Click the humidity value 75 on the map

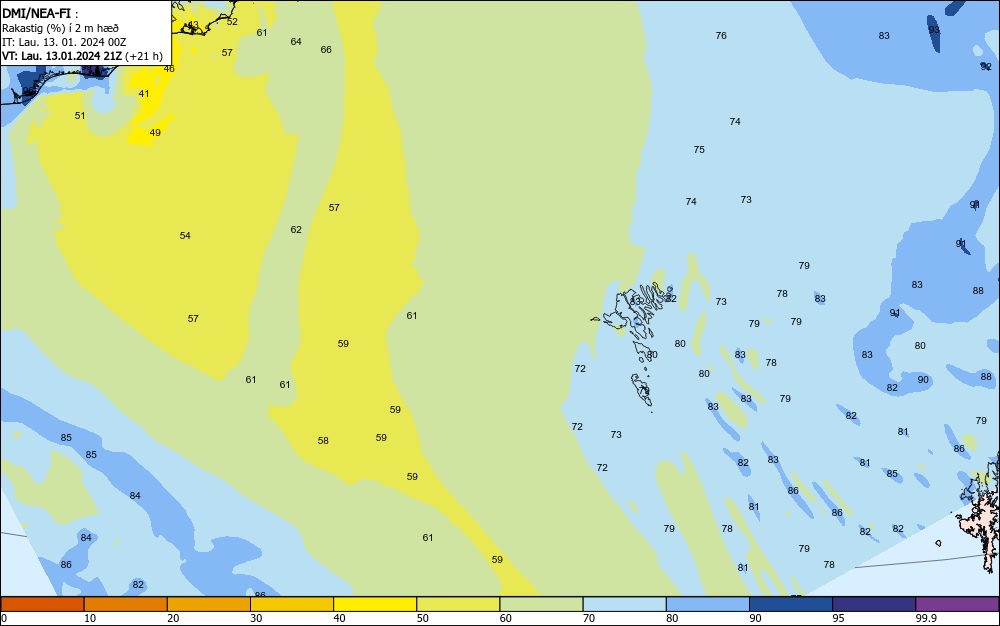(x=699, y=150)
